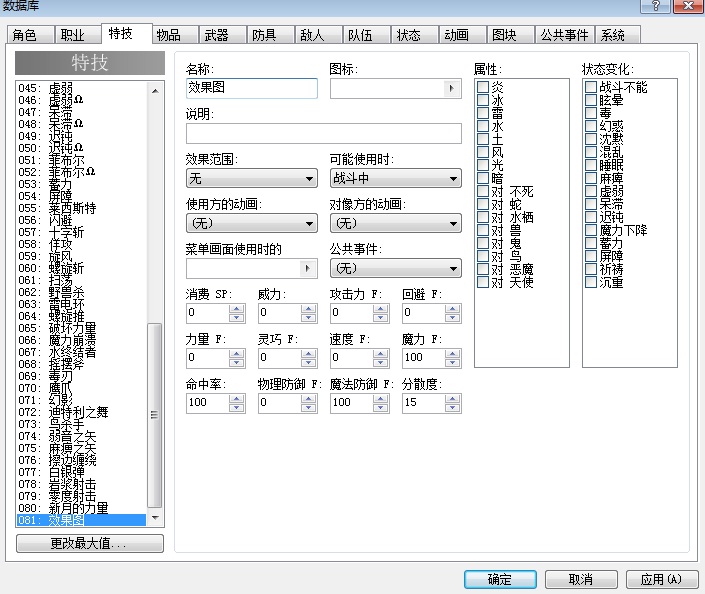Select skill 063 雷电环
The width and height of the screenshot is (705, 594).
pyautogui.click(x=81, y=304)
